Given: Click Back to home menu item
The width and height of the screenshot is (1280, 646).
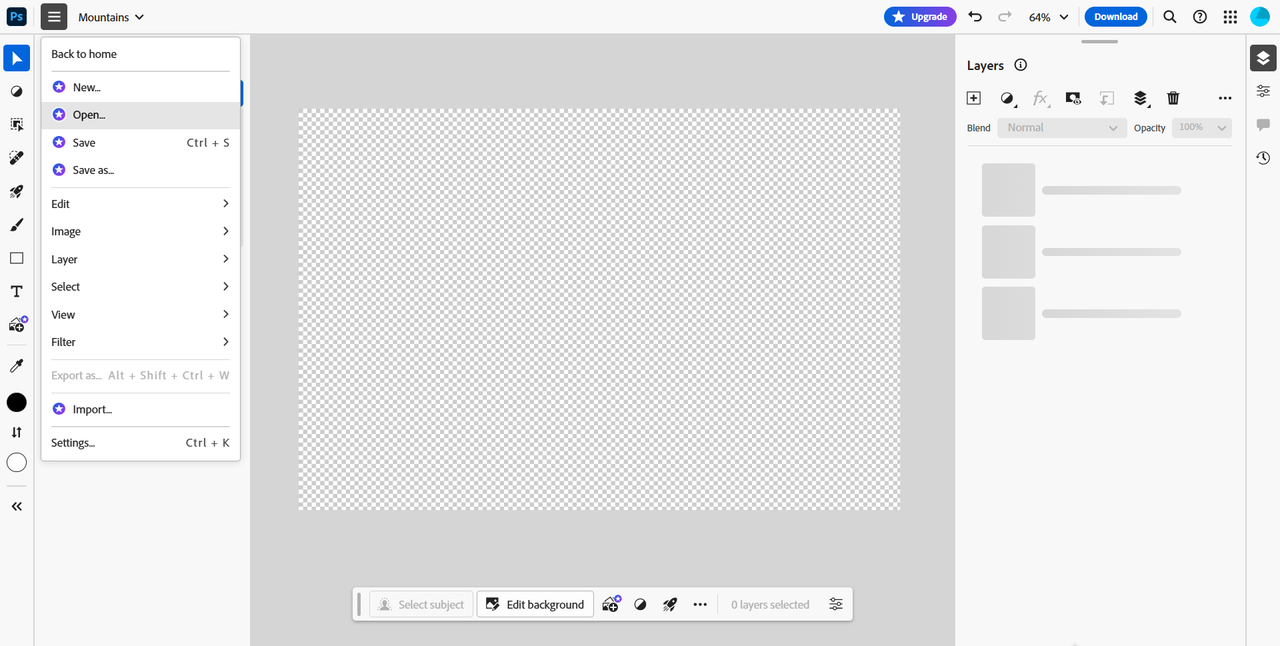Looking at the screenshot, I should pos(141,54).
